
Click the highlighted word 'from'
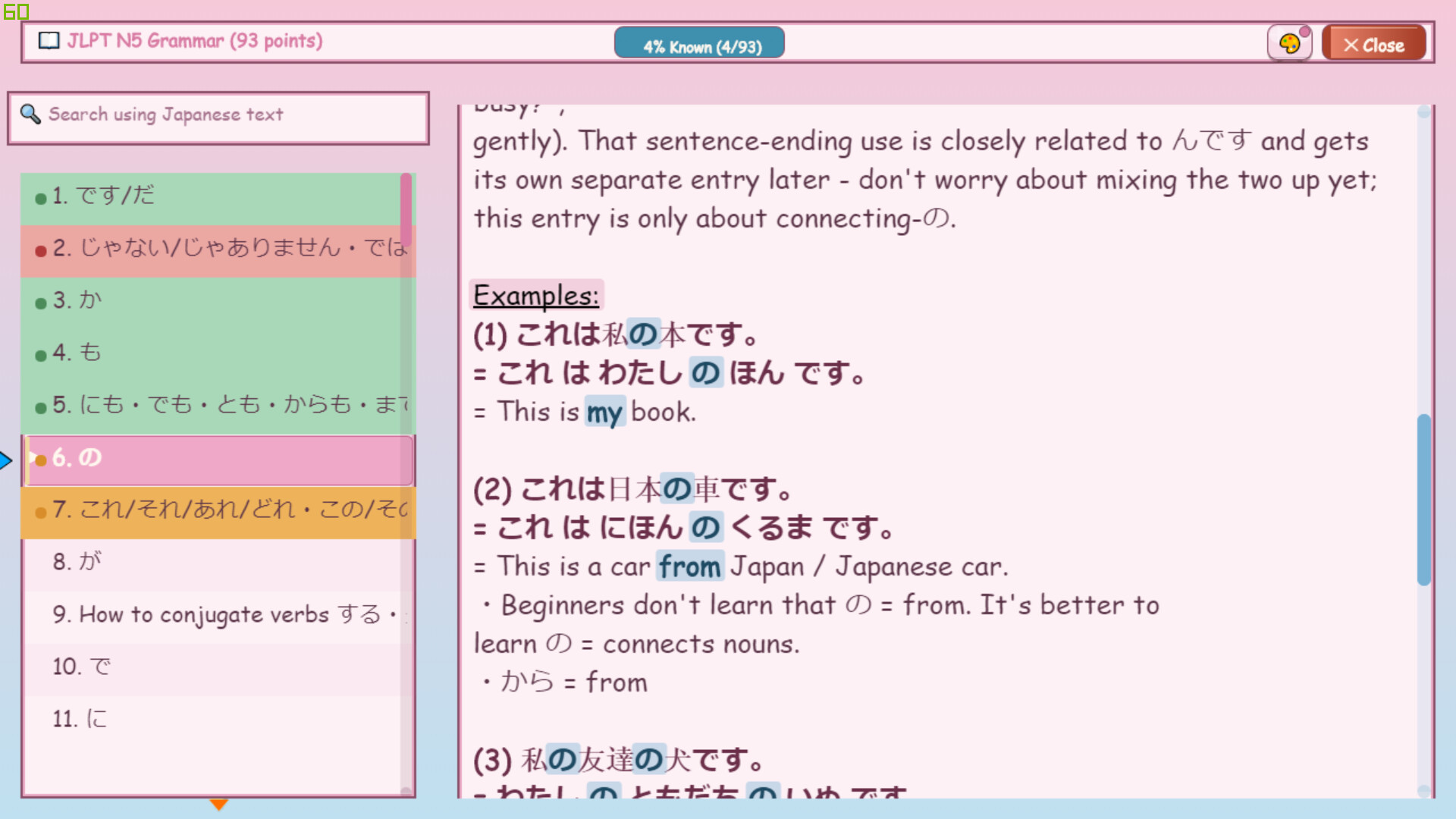(x=689, y=567)
